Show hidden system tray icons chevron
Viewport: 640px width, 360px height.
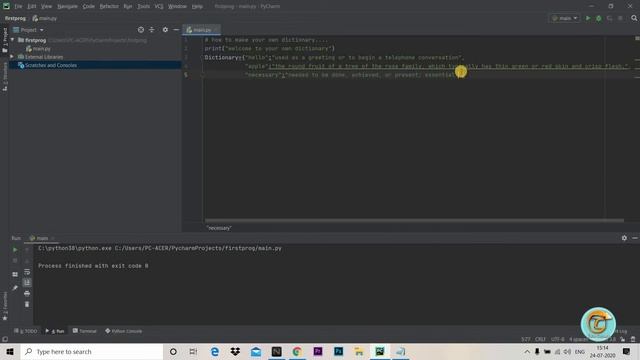527,351
